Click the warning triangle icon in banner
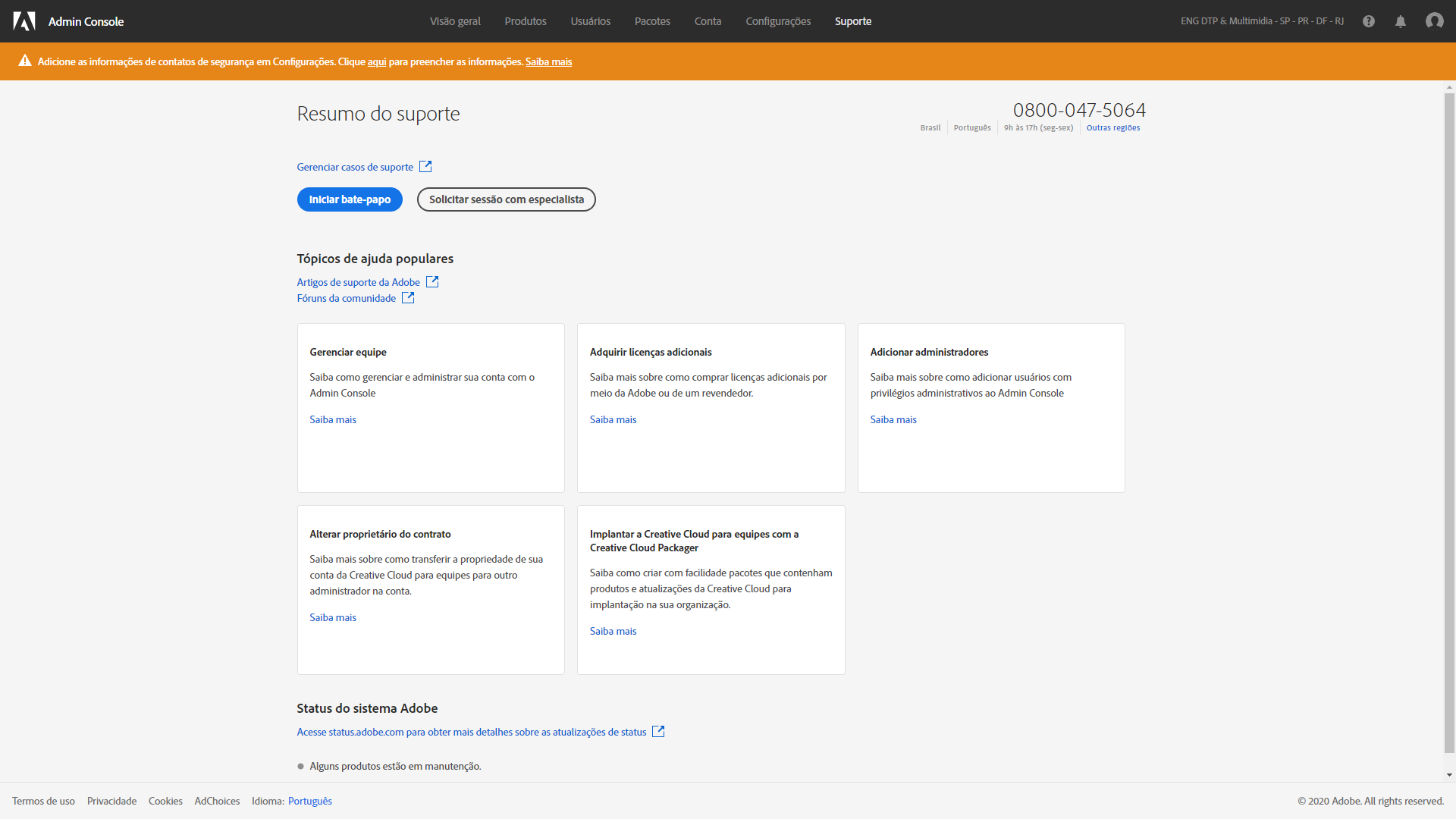The image size is (1456, 819). point(25,61)
